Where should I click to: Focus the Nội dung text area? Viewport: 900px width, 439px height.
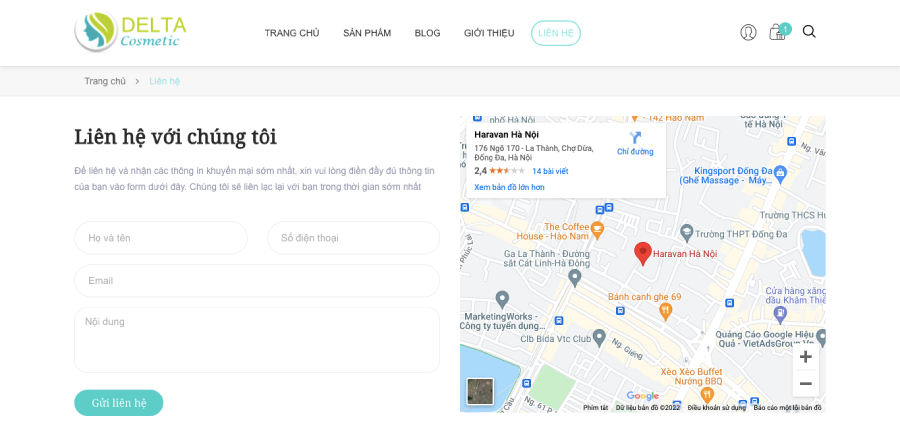point(257,340)
